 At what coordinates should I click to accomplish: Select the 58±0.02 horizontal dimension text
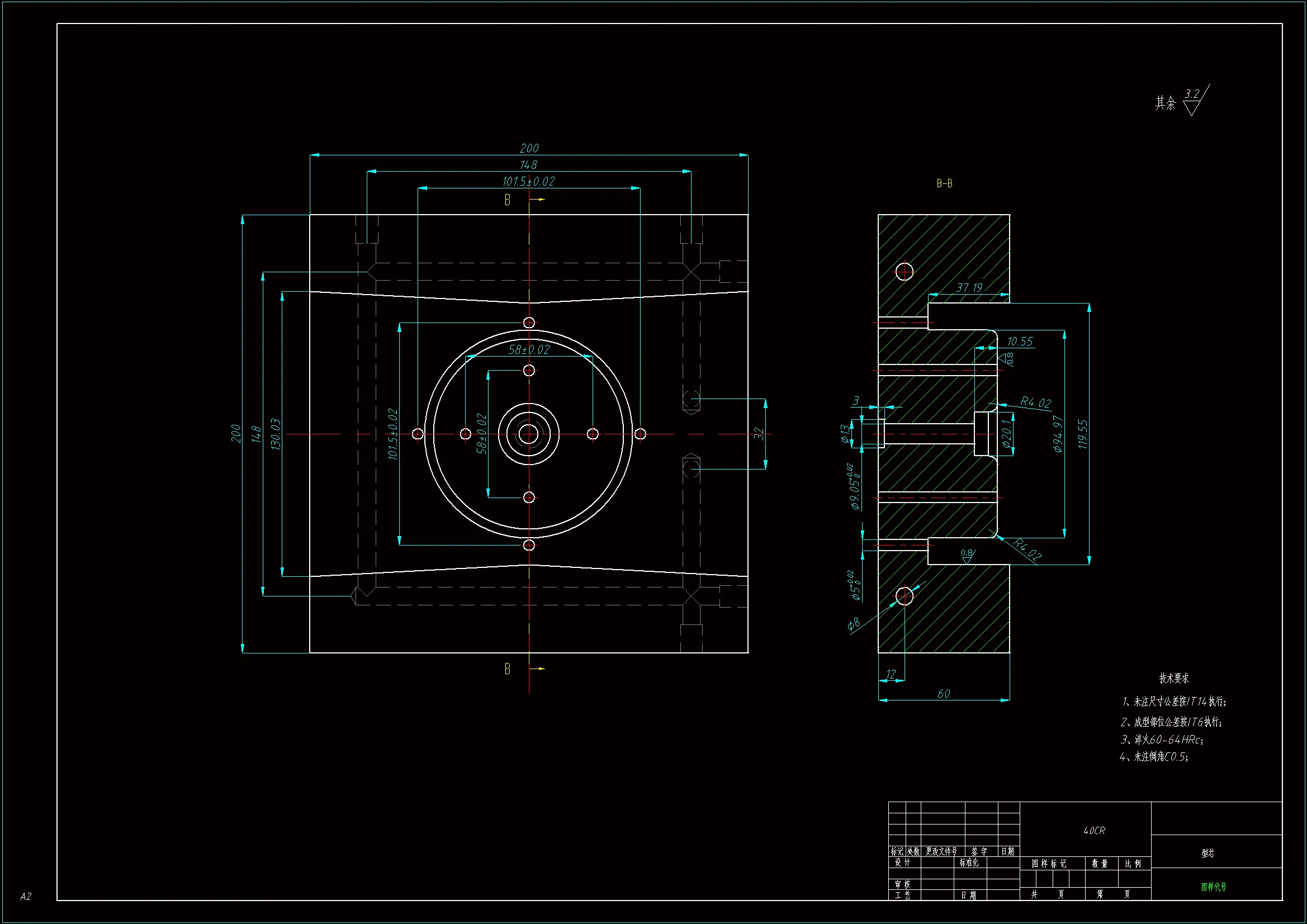pyautogui.click(x=529, y=349)
